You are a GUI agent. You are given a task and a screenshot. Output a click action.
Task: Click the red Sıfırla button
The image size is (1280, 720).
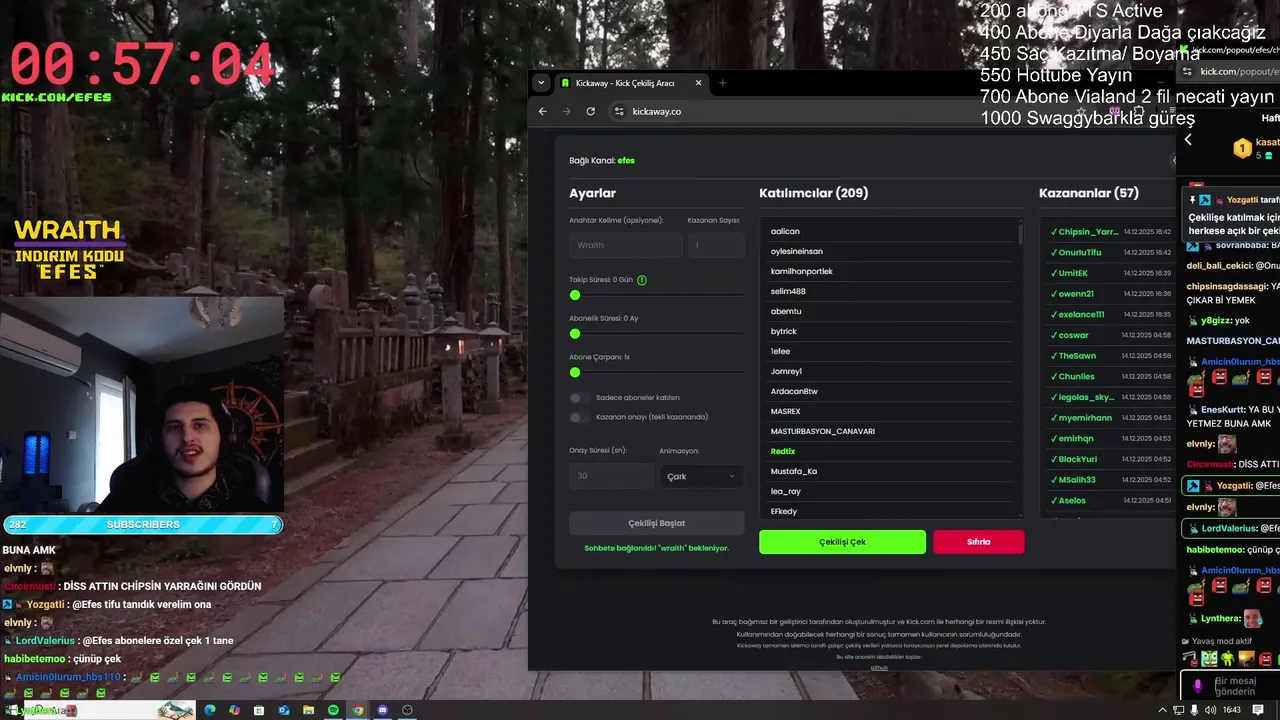tap(978, 542)
